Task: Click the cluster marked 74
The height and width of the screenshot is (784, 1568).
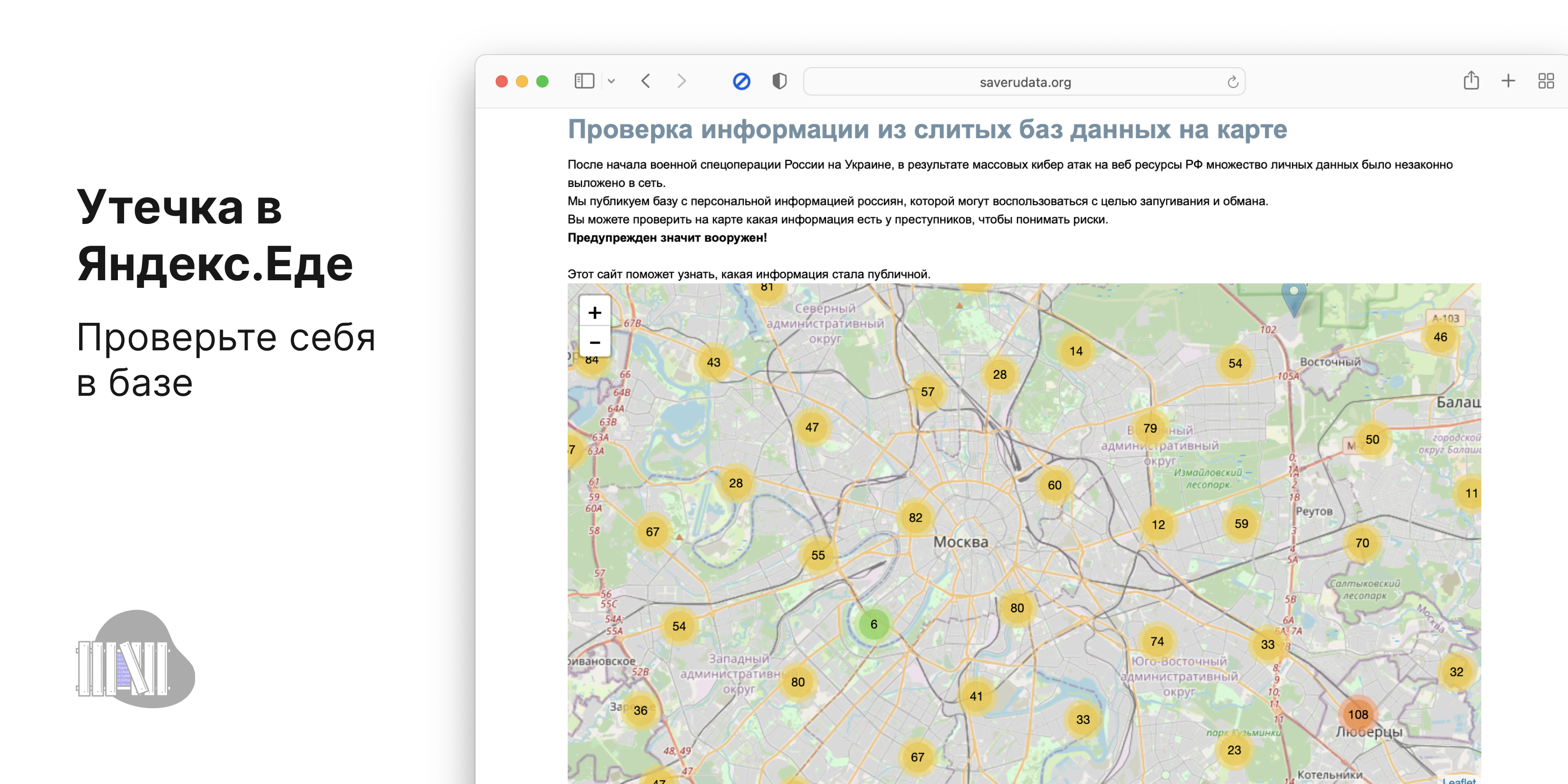Action: (1157, 641)
